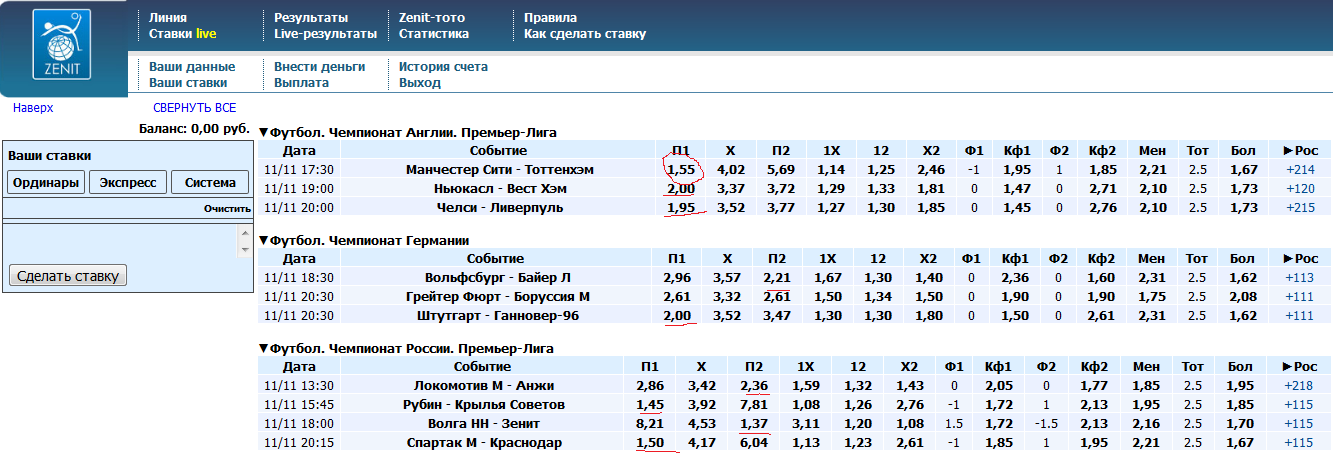This screenshot has height=466, width=1333.
Task: Open Ваши данные
Action: coord(192,67)
